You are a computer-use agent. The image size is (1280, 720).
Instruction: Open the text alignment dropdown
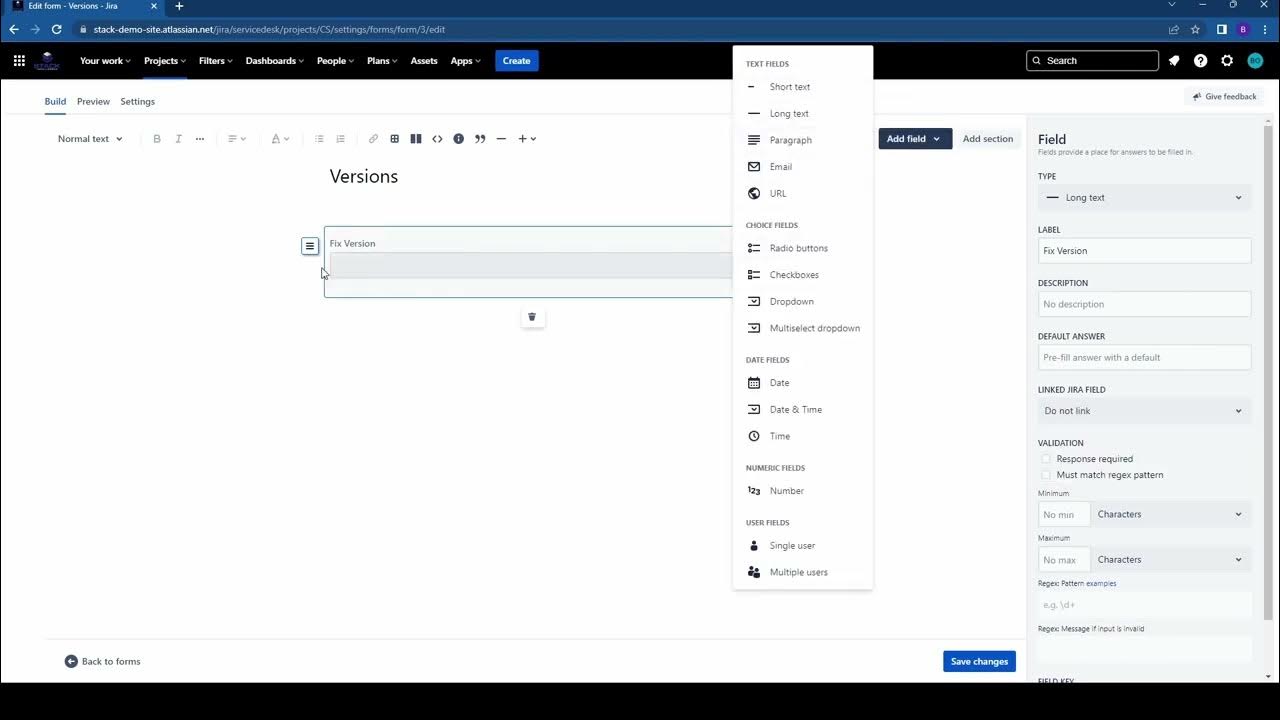click(x=236, y=139)
